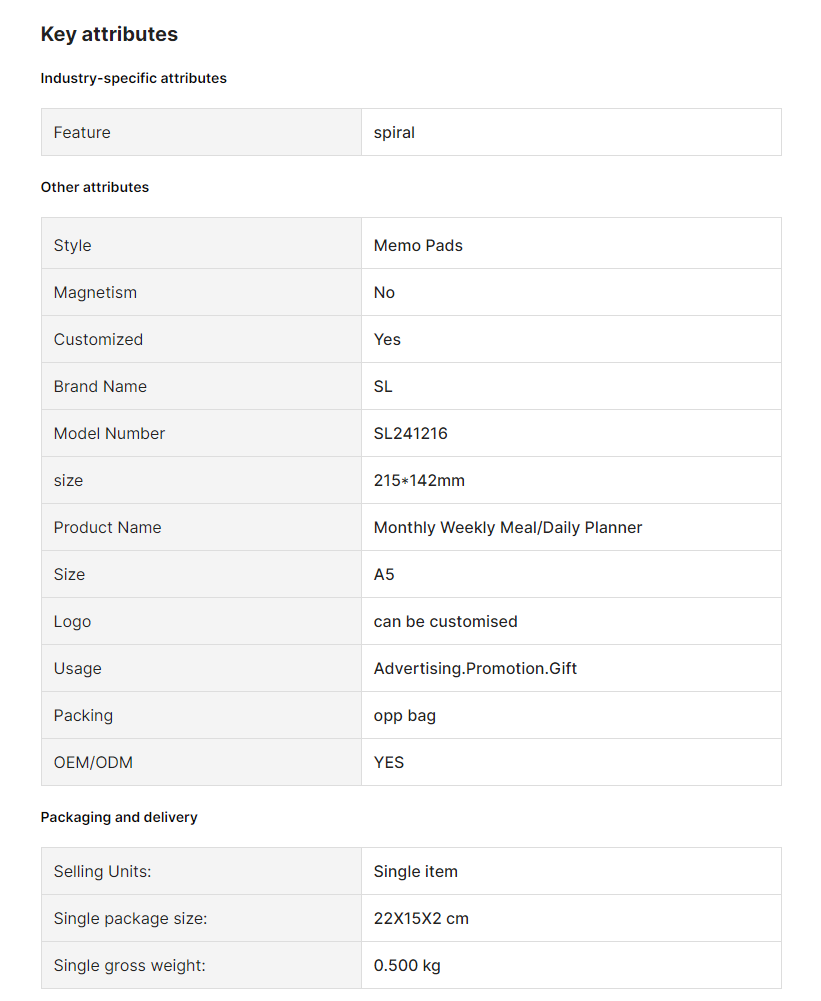Click the 22X15X2 cm package size
The image size is (821, 1001).
pyautogui.click(x=421, y=919)
